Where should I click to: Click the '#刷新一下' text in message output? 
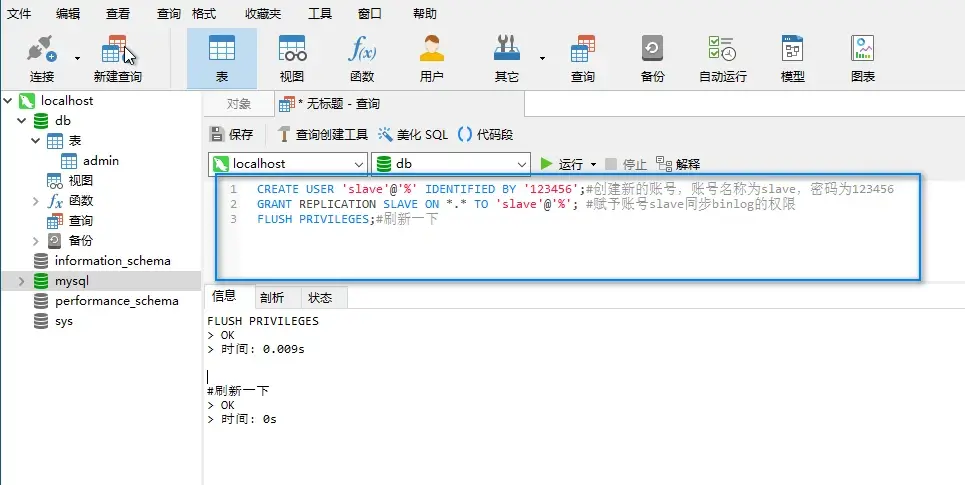click(x=238, y=391)
